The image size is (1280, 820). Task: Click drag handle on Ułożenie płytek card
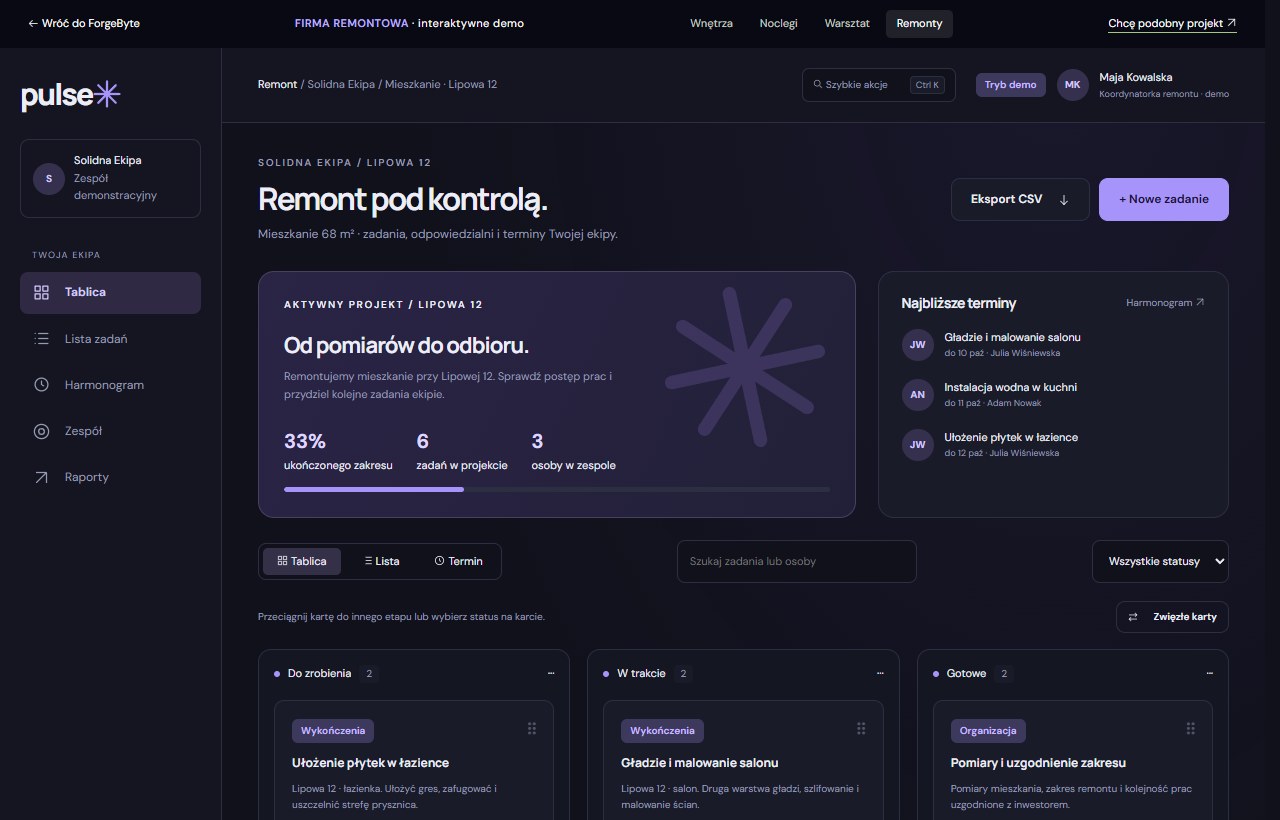pos(532,729)
